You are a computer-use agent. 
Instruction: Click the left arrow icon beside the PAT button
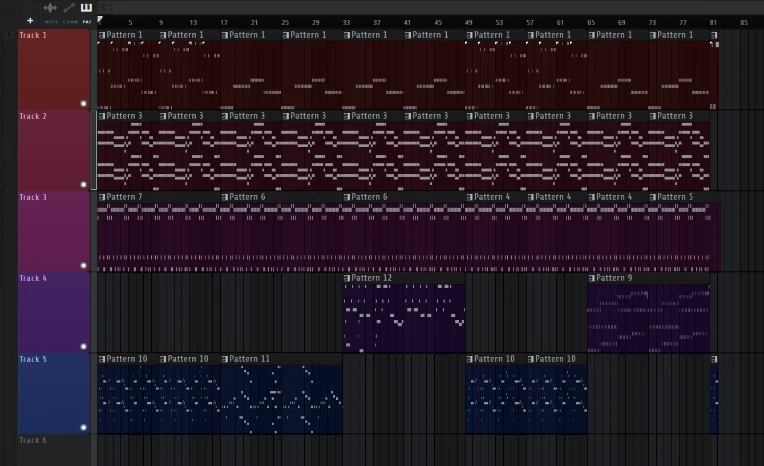(104, 7)
